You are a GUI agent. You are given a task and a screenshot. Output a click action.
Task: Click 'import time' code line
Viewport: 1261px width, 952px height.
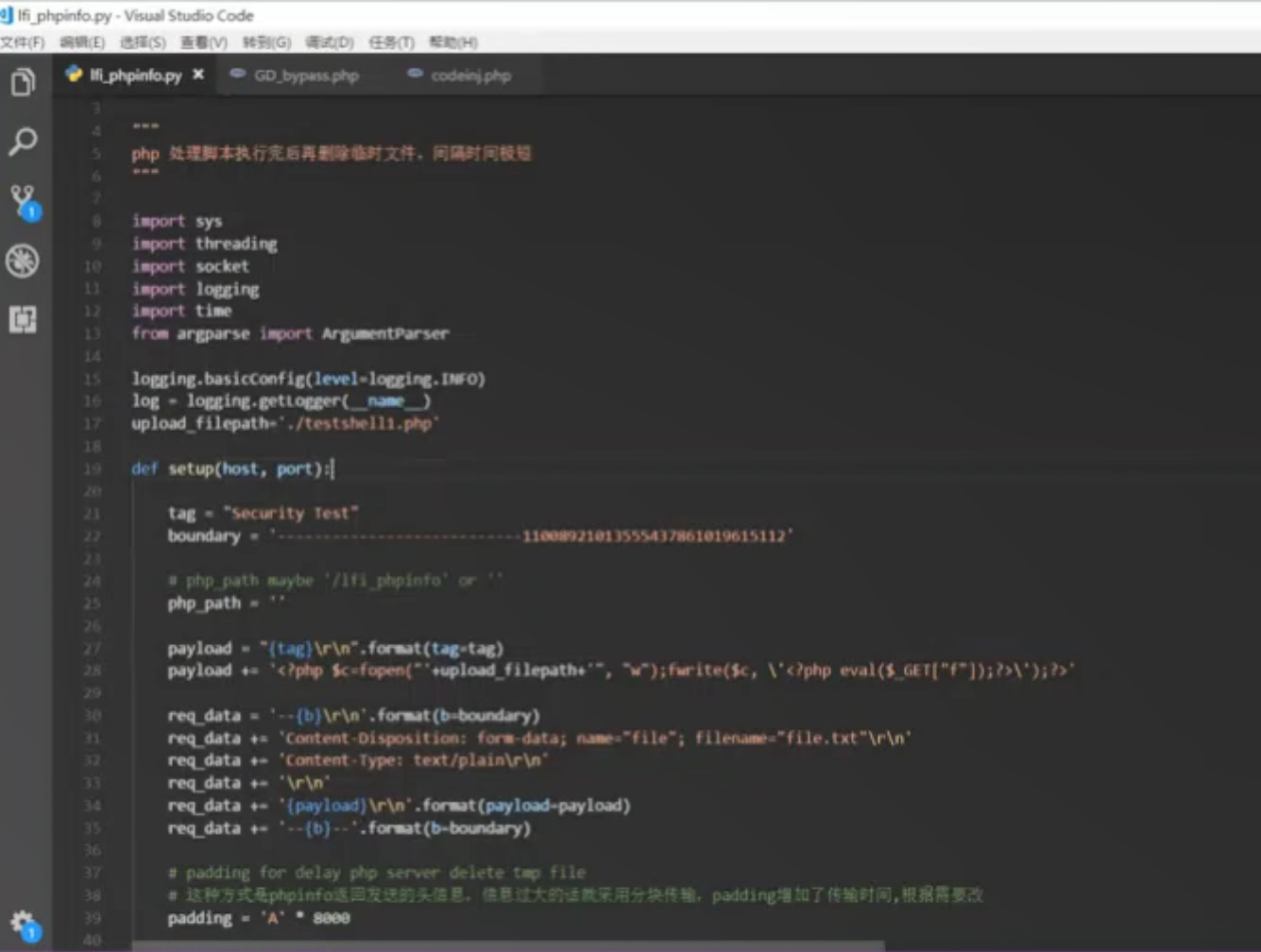(x=181, y=311)
